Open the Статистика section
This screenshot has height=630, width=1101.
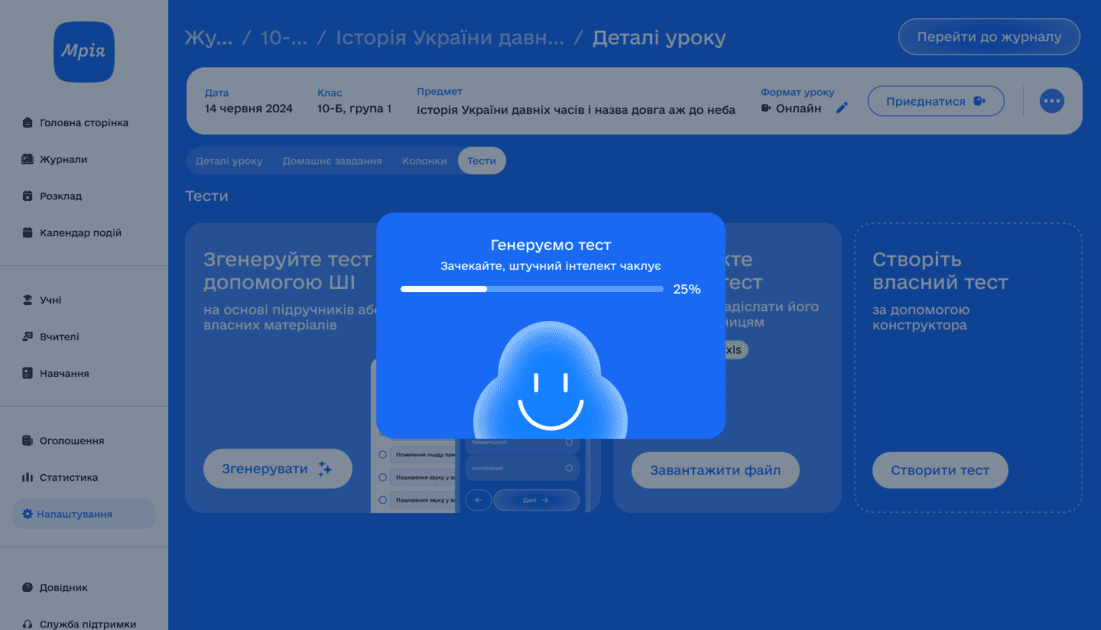pos(68,478)
